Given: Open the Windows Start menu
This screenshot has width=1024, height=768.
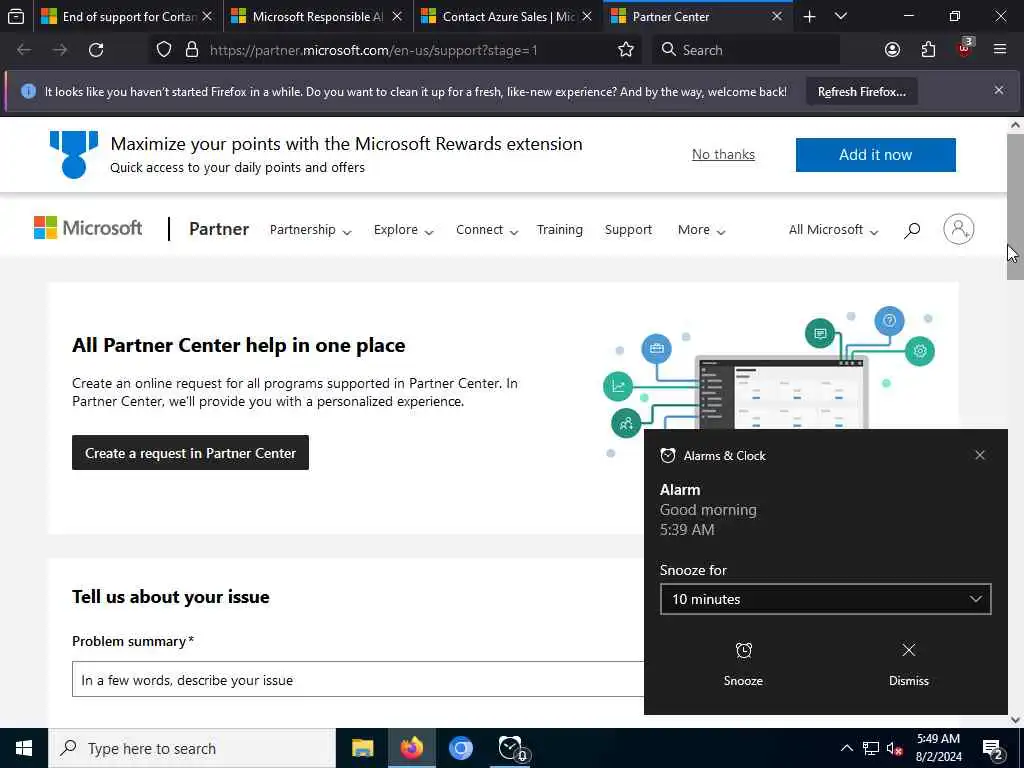Looking at the screenshot, I should (24, 748).
